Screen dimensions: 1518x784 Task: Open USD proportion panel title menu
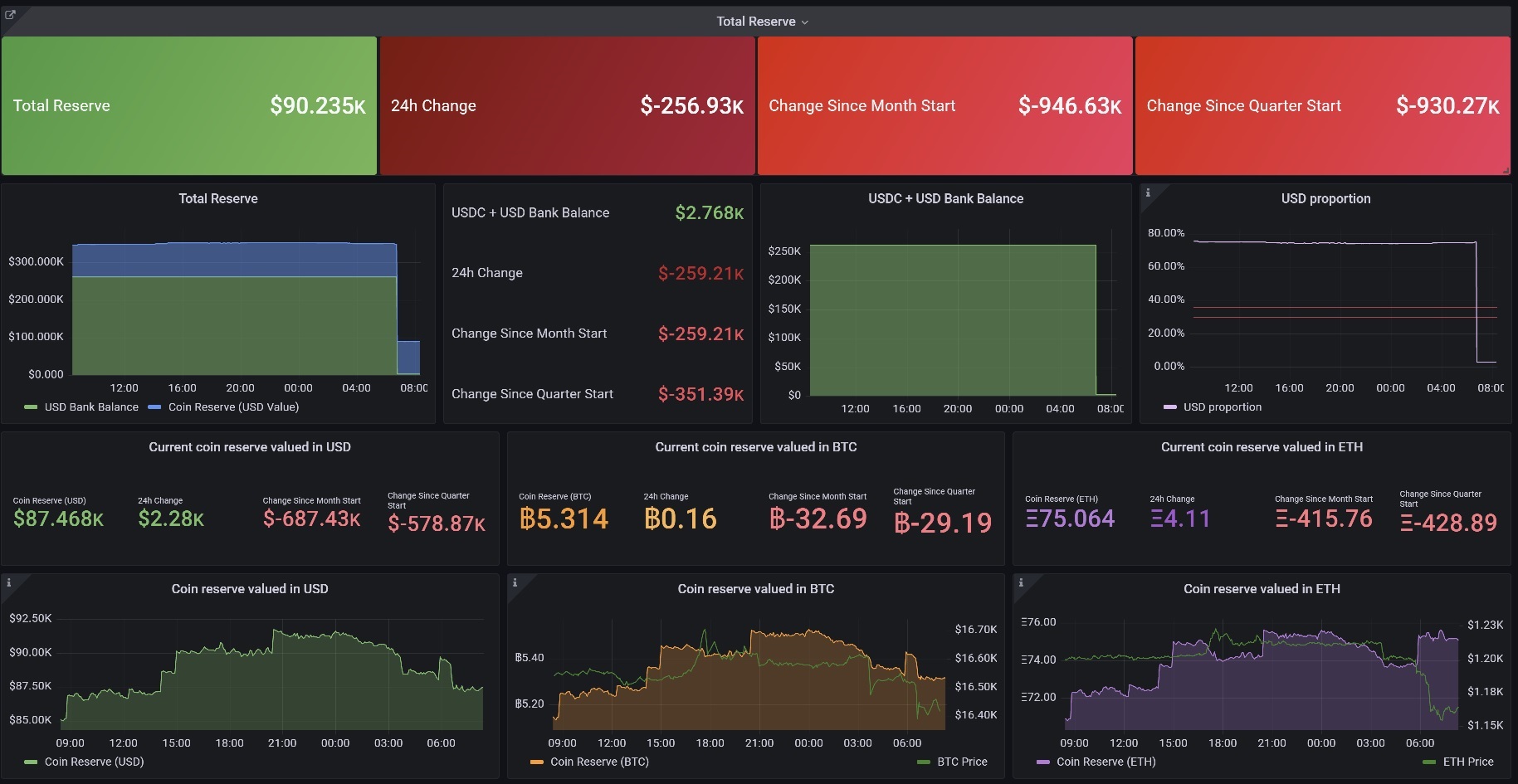pos(1325,198)
